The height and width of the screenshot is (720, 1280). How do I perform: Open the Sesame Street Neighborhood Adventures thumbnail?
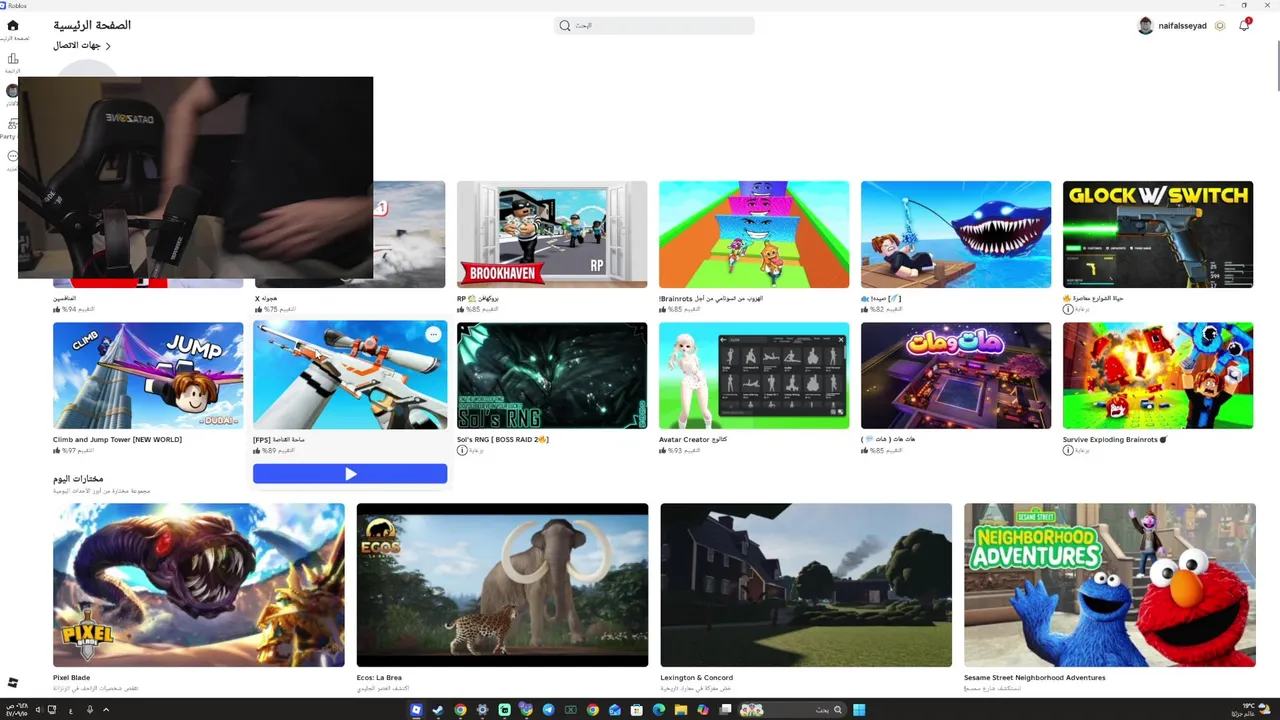tap(1110, 585)
